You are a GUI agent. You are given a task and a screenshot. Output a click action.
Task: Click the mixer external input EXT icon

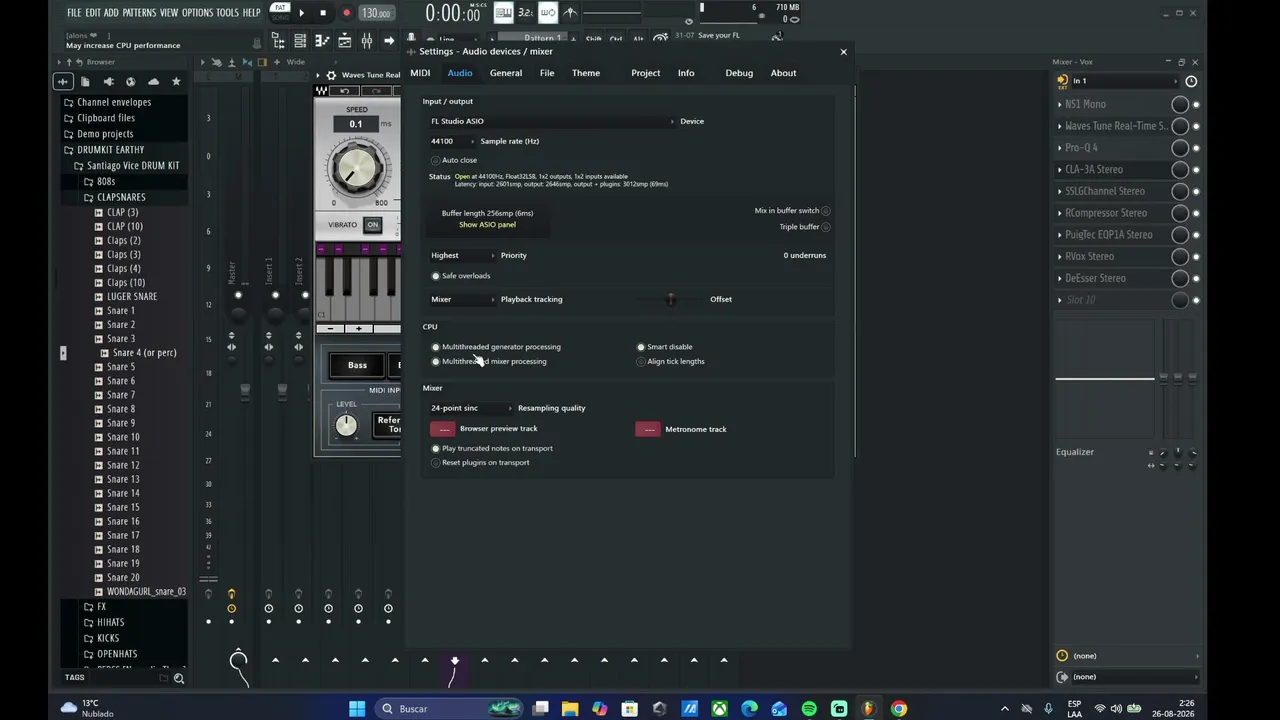tap(1062, 81)
